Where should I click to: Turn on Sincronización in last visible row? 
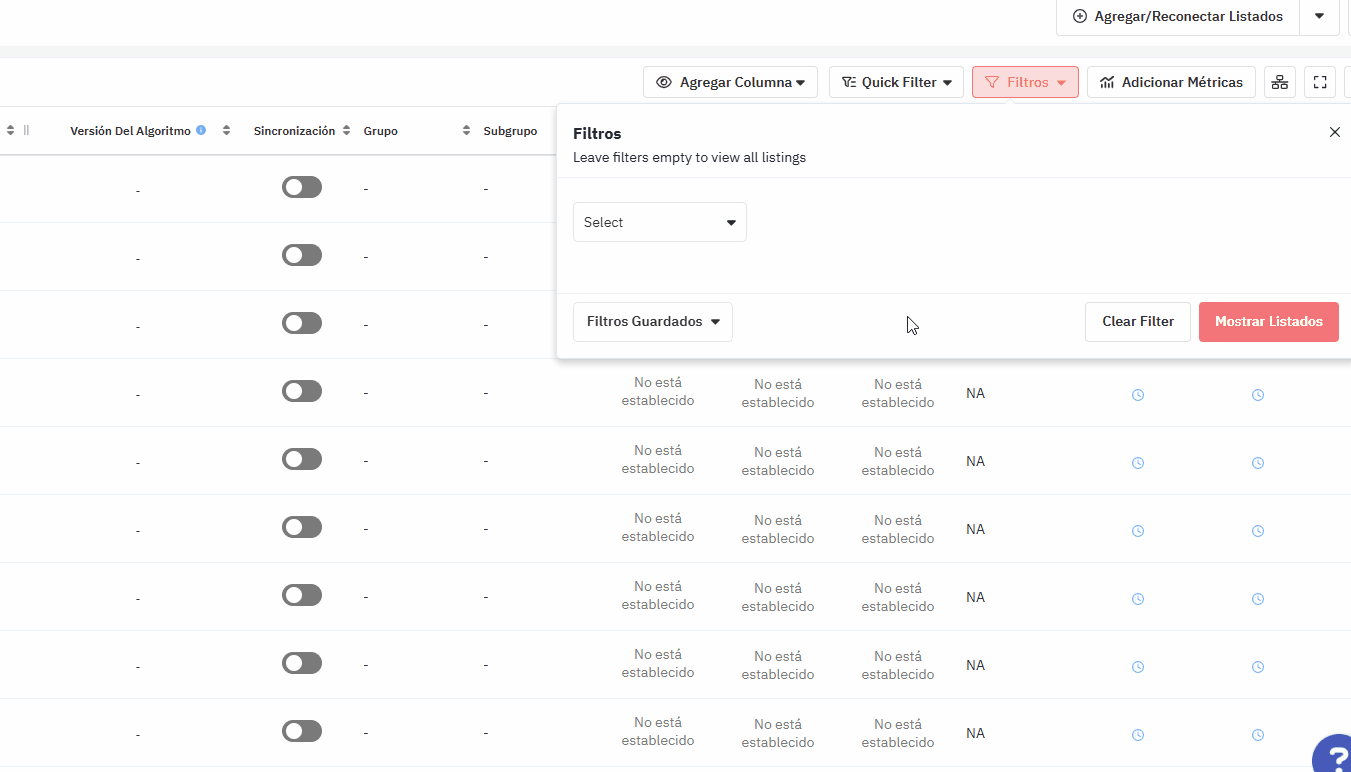point(302,731)
